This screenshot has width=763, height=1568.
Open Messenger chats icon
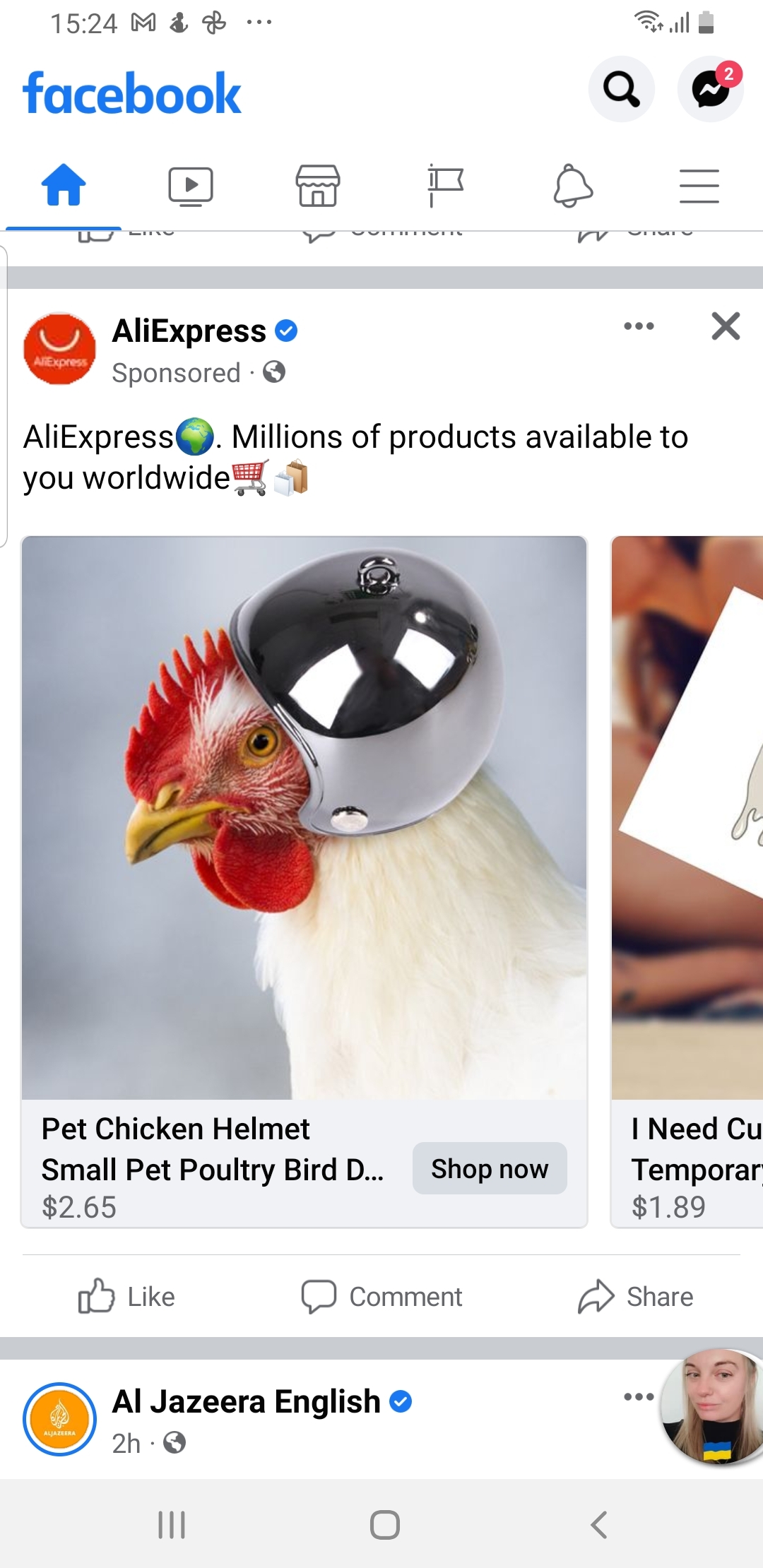click(x=710, y=89)
